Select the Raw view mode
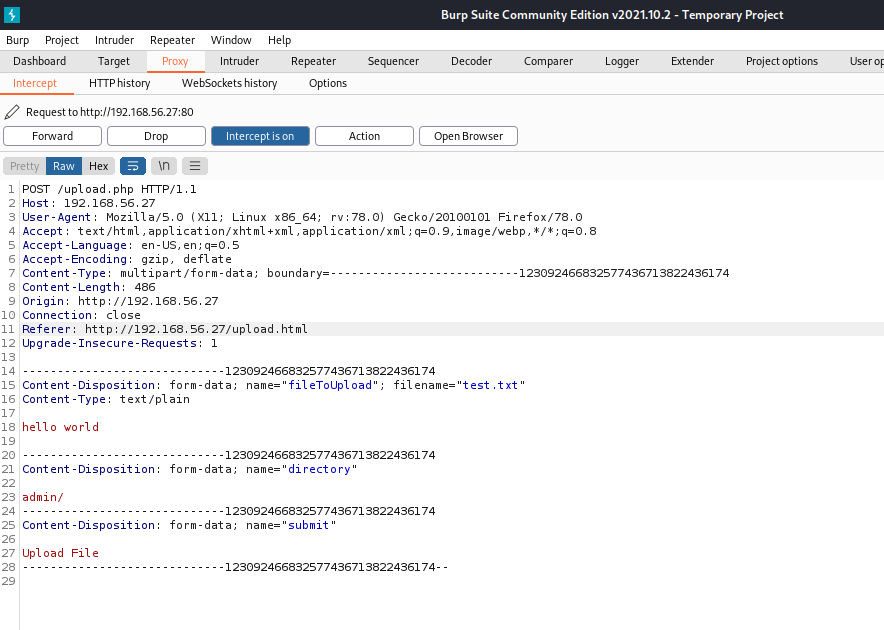 pyautogui.click(x=64, y=166)
